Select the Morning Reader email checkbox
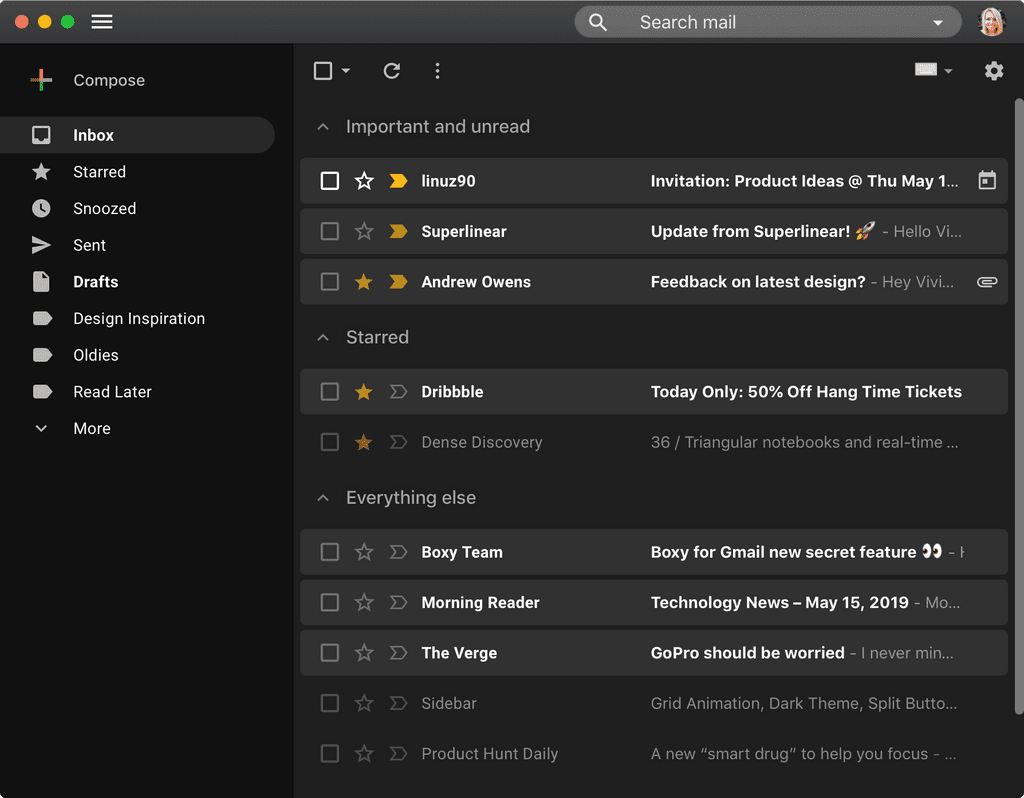 pos(330,602)
